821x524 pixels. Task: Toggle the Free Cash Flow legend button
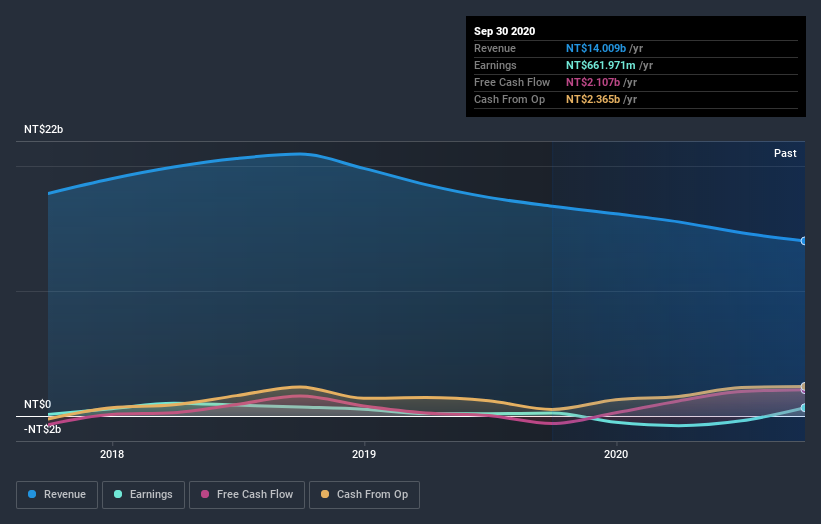pyautogui.click(x=247, y=495)
